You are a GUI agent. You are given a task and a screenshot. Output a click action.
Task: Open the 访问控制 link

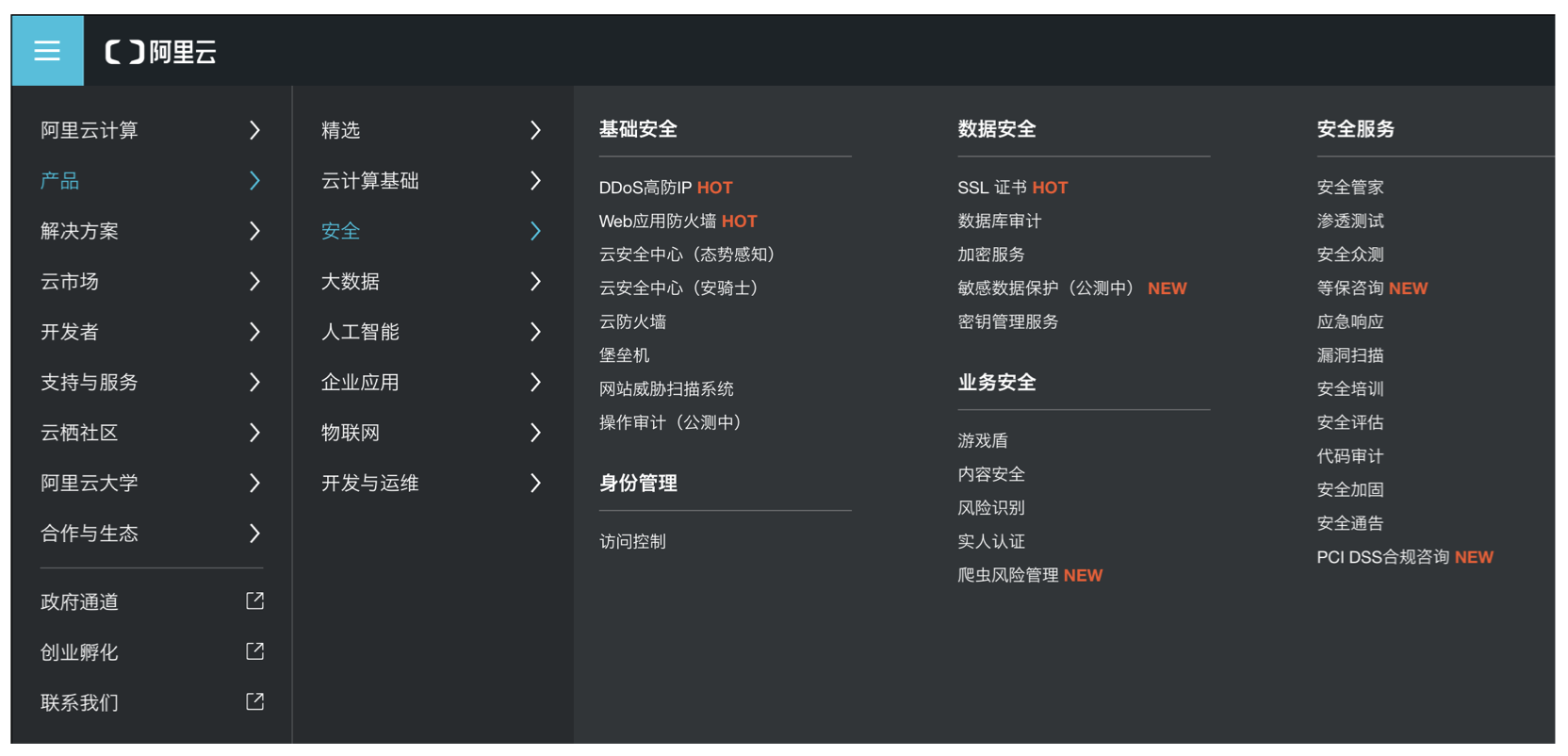[x=632, y=541]
